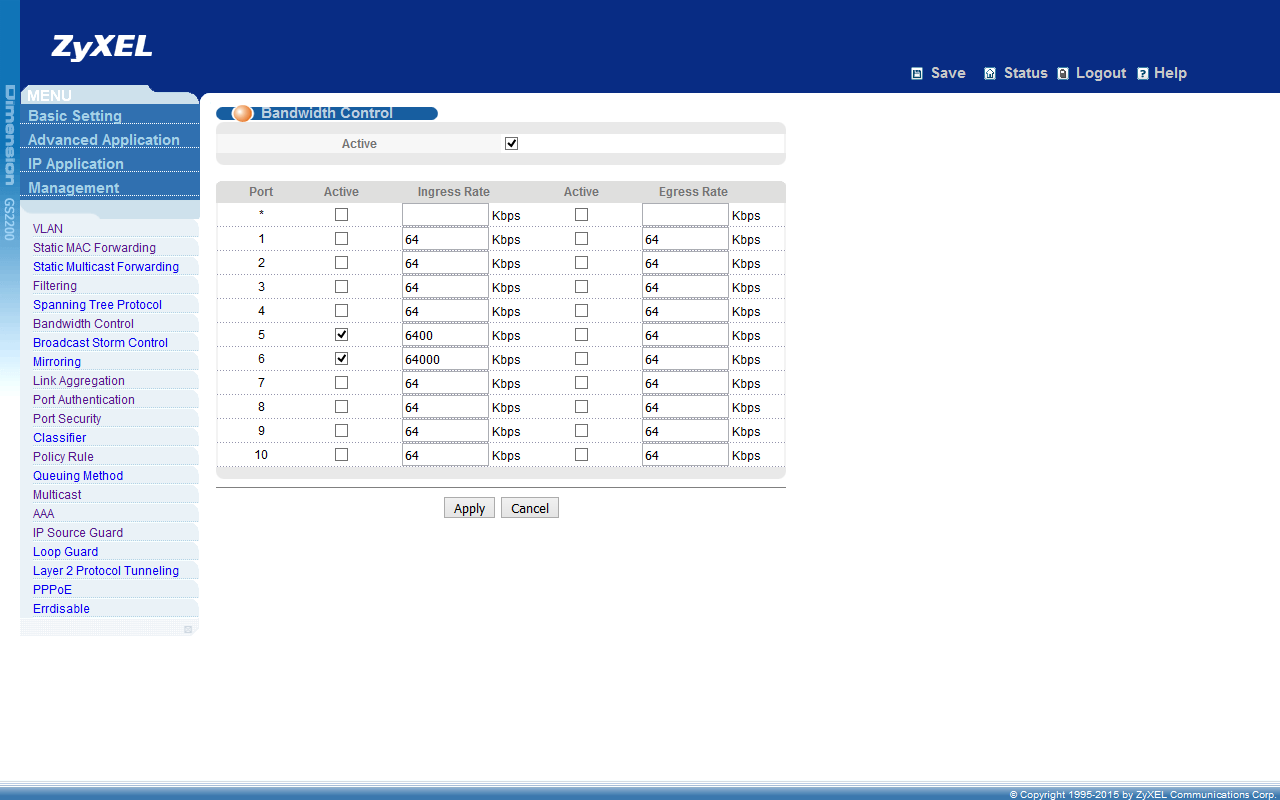
Task: Open Multicast in the sidebar
Action: pos(57,495)
